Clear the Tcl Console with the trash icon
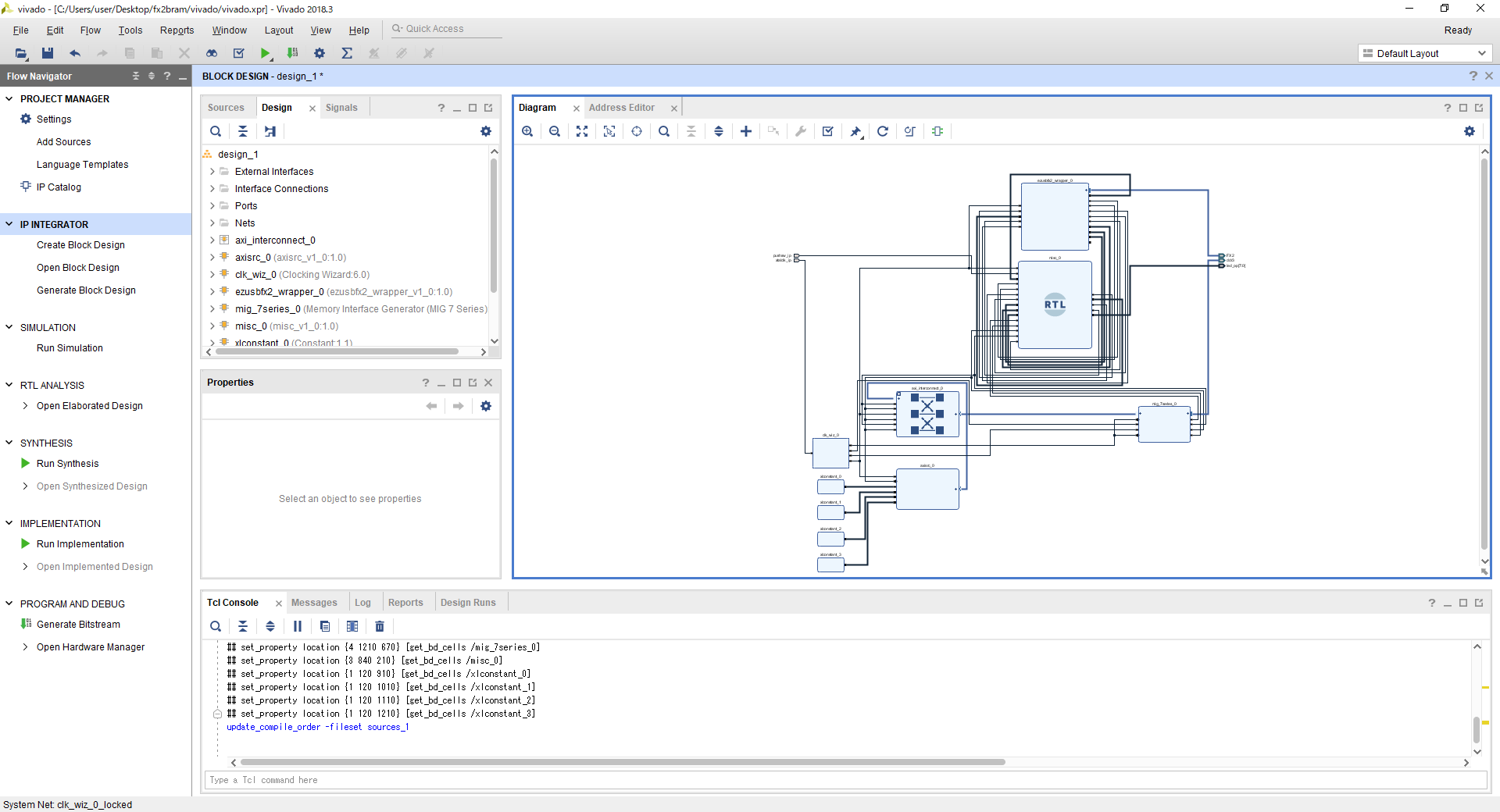The width and height of the screenshot is (1500, 812). (x=380, y=626)
